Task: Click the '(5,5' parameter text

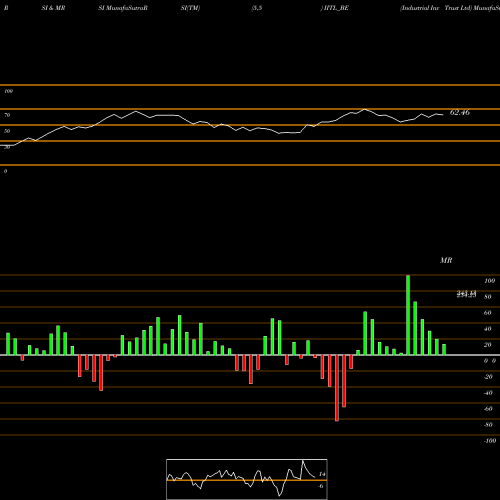Action: click(257, 8)
